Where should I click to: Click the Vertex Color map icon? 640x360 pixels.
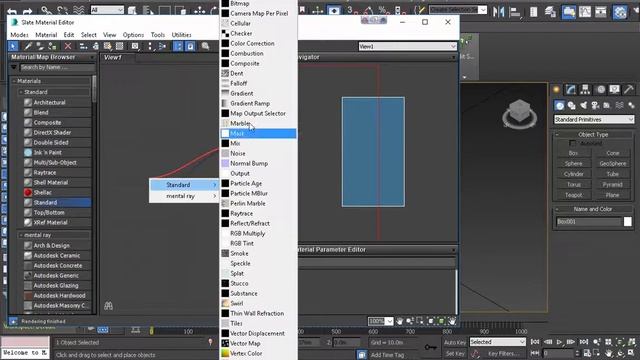225,353
